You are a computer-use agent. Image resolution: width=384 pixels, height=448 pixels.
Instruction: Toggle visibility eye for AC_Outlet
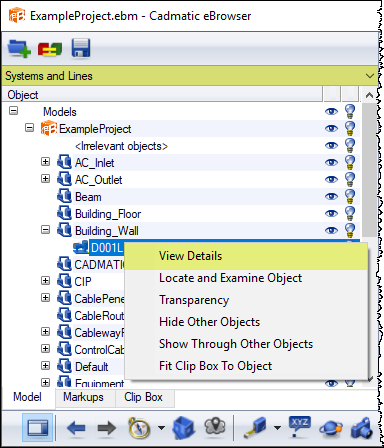pos(331,180)
